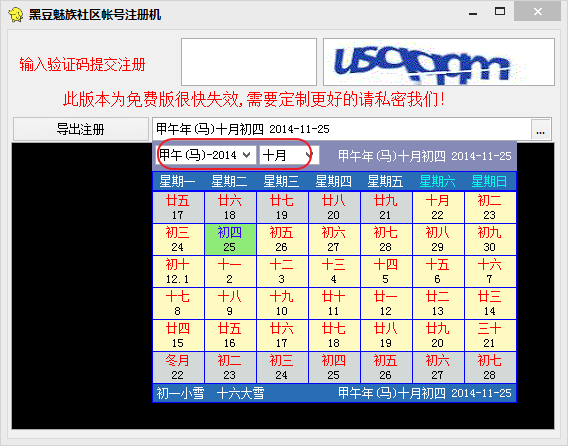Click the 初一小雪 solar term label

coord(180,393)
